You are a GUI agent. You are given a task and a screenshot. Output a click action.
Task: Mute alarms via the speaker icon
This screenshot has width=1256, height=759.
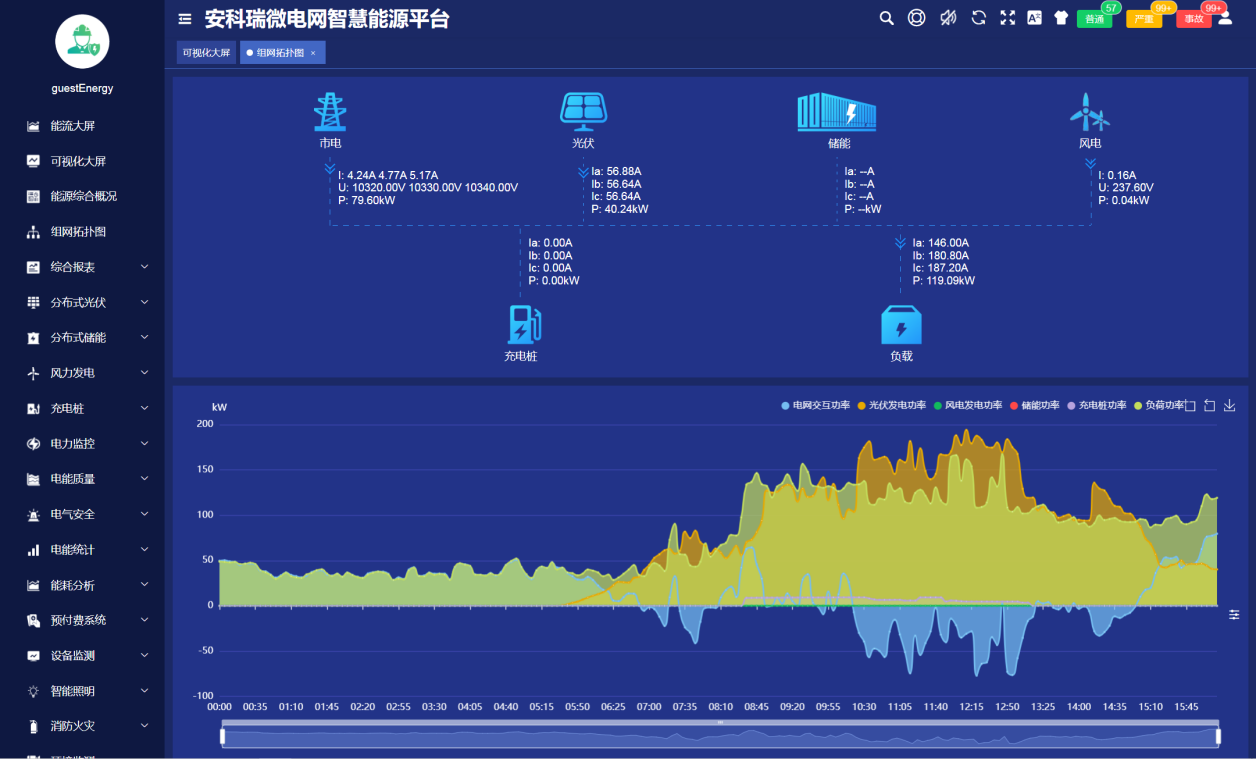point(947,17)
